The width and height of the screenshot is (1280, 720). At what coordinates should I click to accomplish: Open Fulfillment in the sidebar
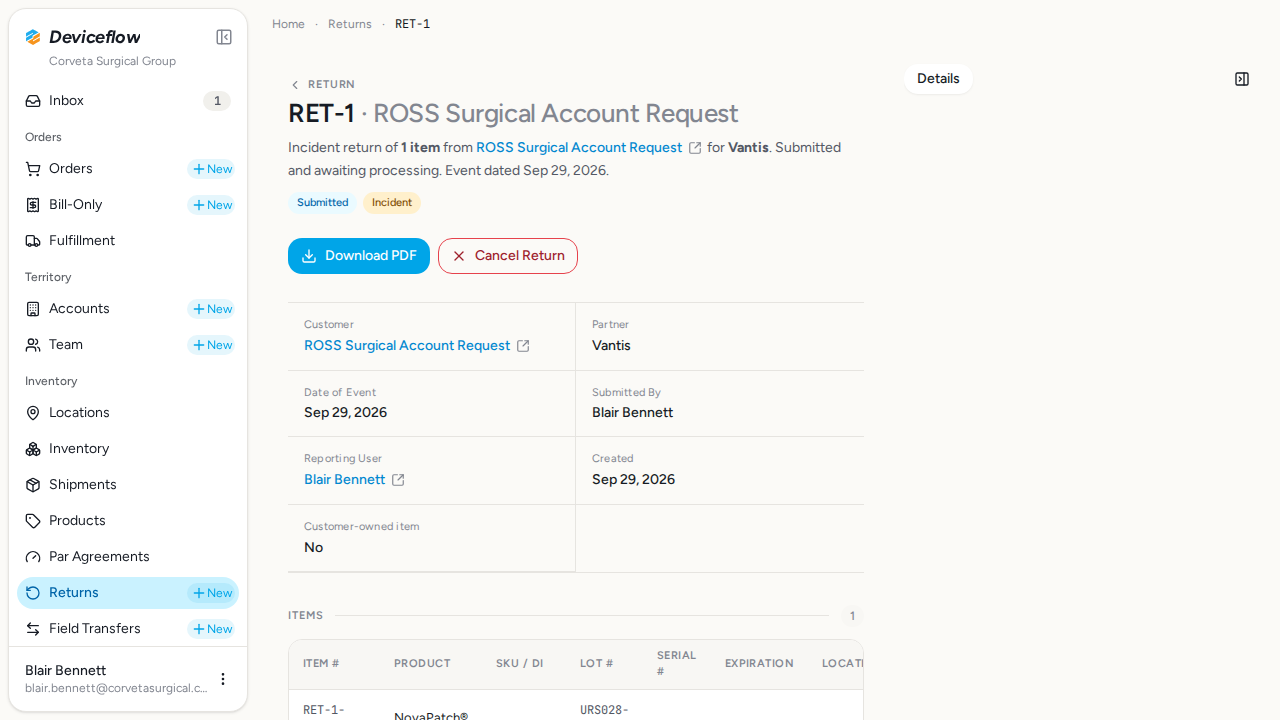tap(128, 241)
